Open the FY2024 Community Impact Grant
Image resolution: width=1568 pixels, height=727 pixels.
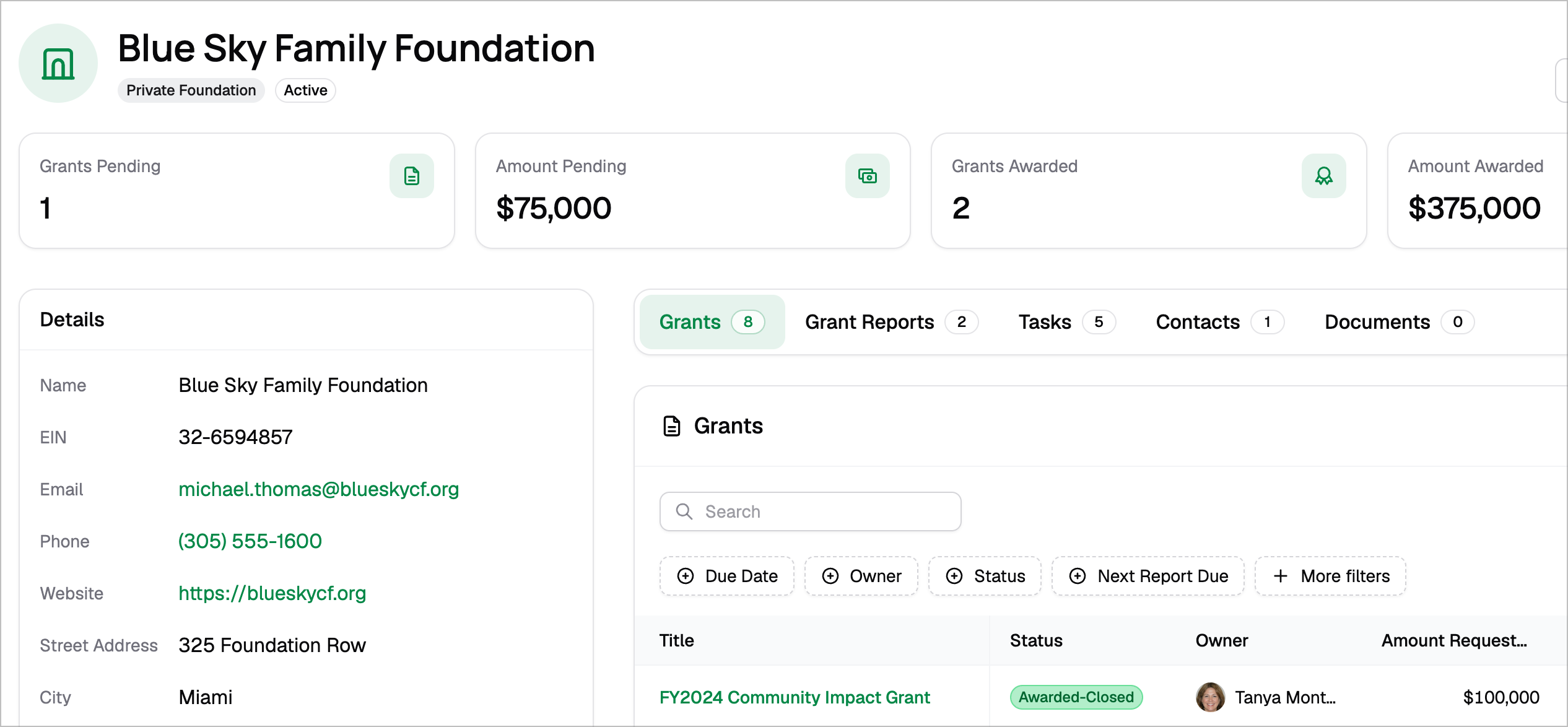tap(795, 697)
